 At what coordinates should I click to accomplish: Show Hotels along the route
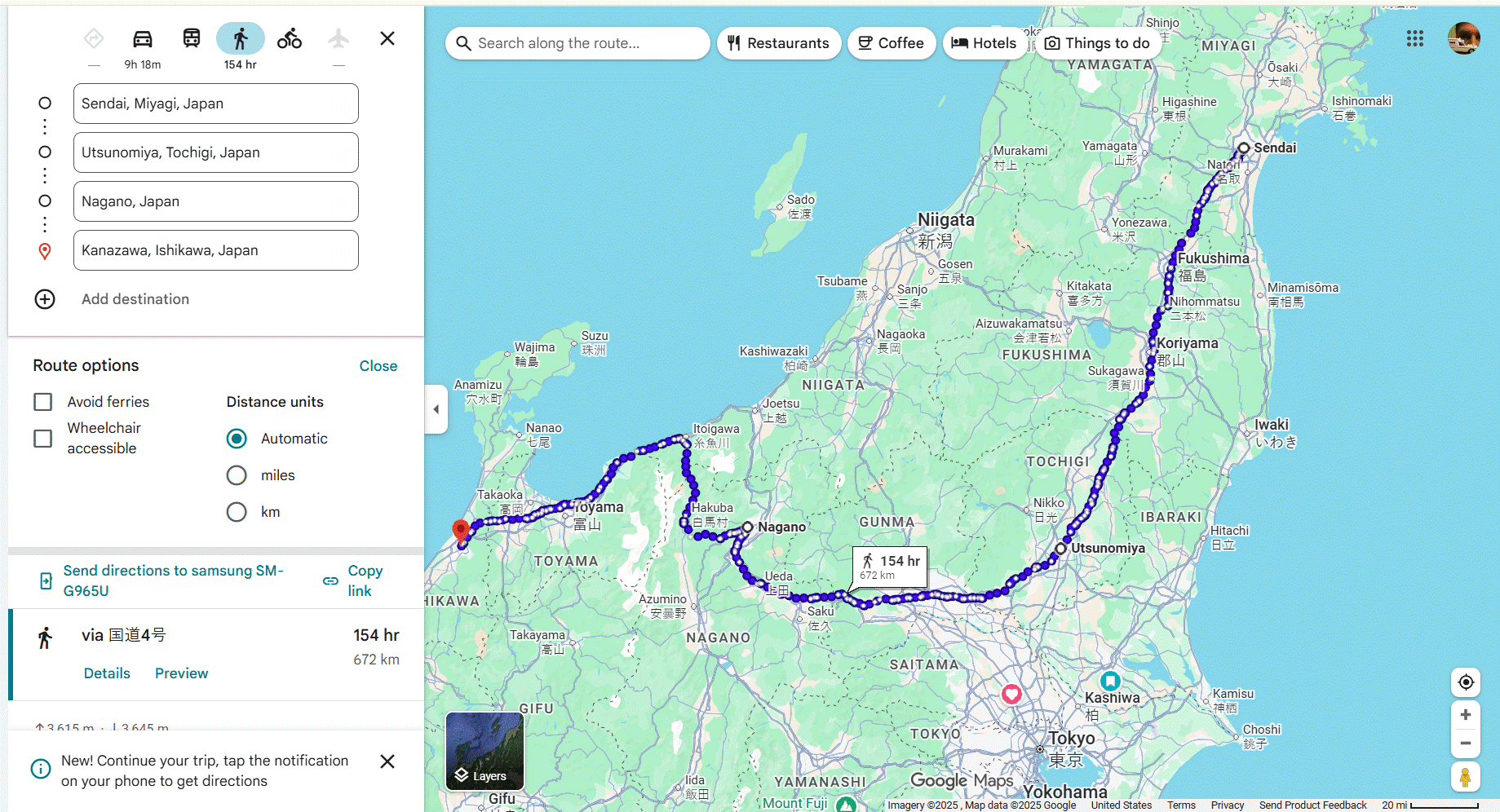(984, 43)
